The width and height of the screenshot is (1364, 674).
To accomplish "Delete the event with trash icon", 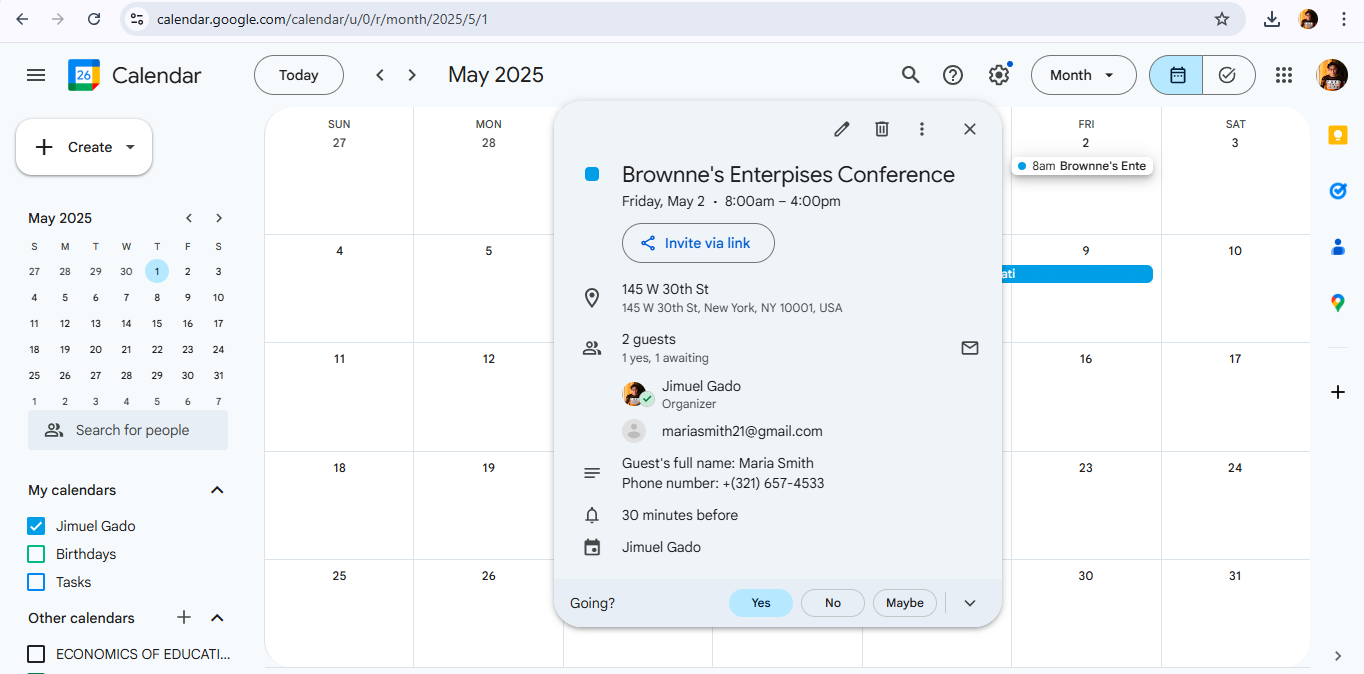I will tap(882, 129).
